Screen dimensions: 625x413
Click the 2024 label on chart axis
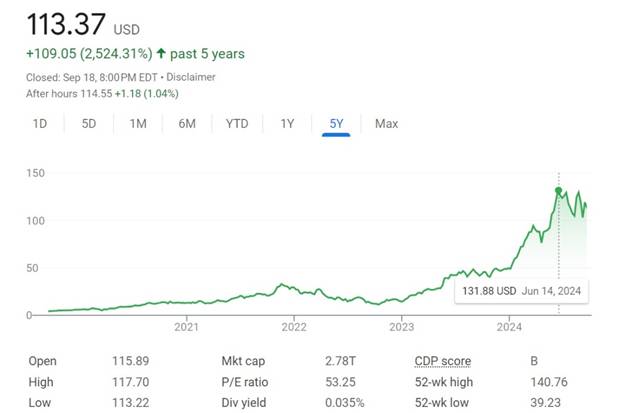[x=509, y=326]
